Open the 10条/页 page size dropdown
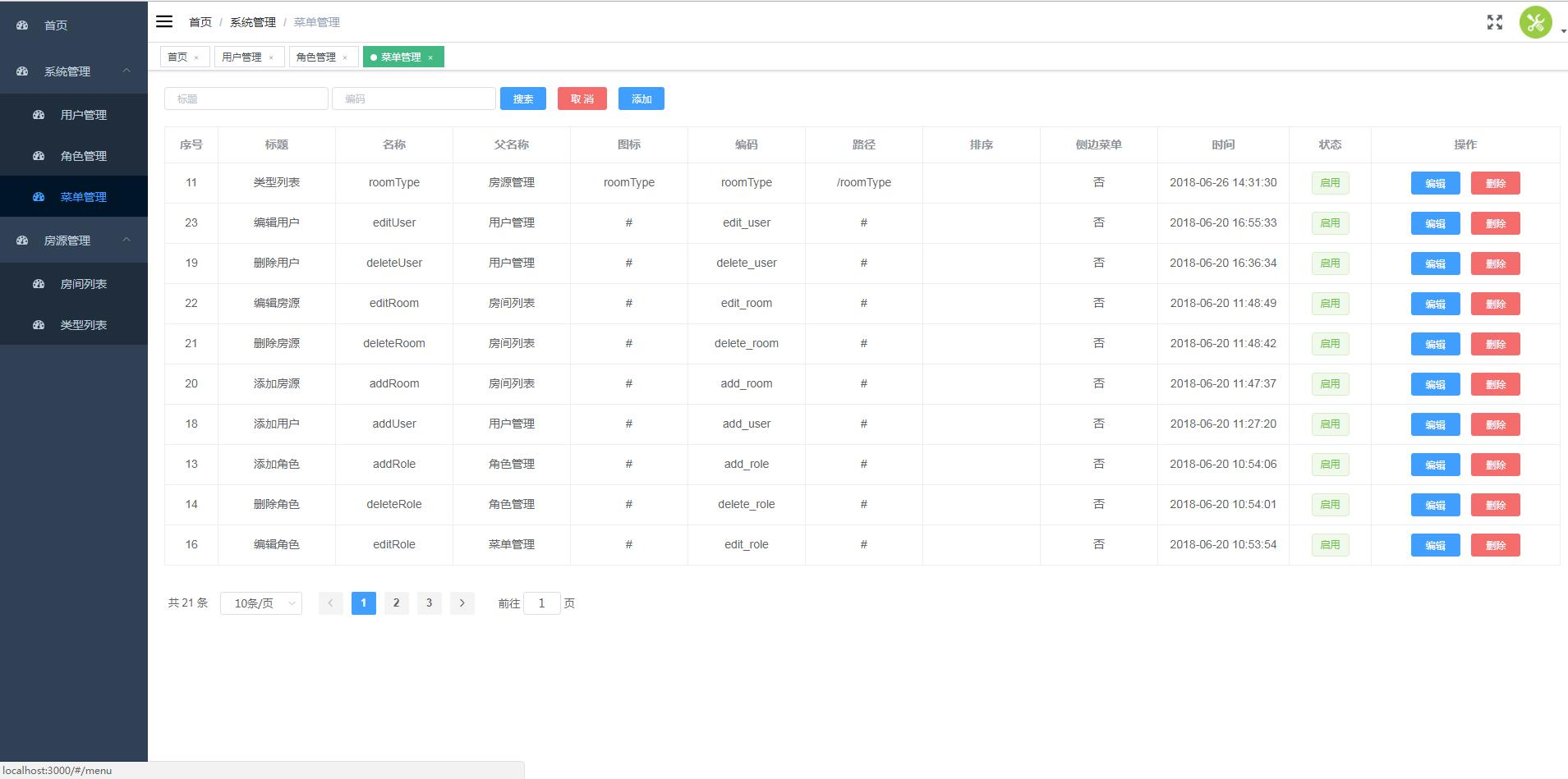 261,603
